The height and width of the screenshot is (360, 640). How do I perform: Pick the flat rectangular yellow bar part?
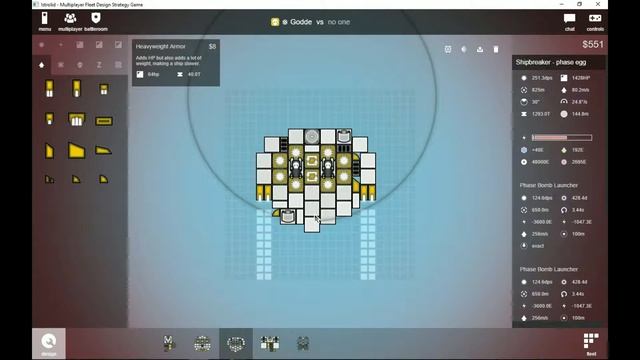pos(104,121)
